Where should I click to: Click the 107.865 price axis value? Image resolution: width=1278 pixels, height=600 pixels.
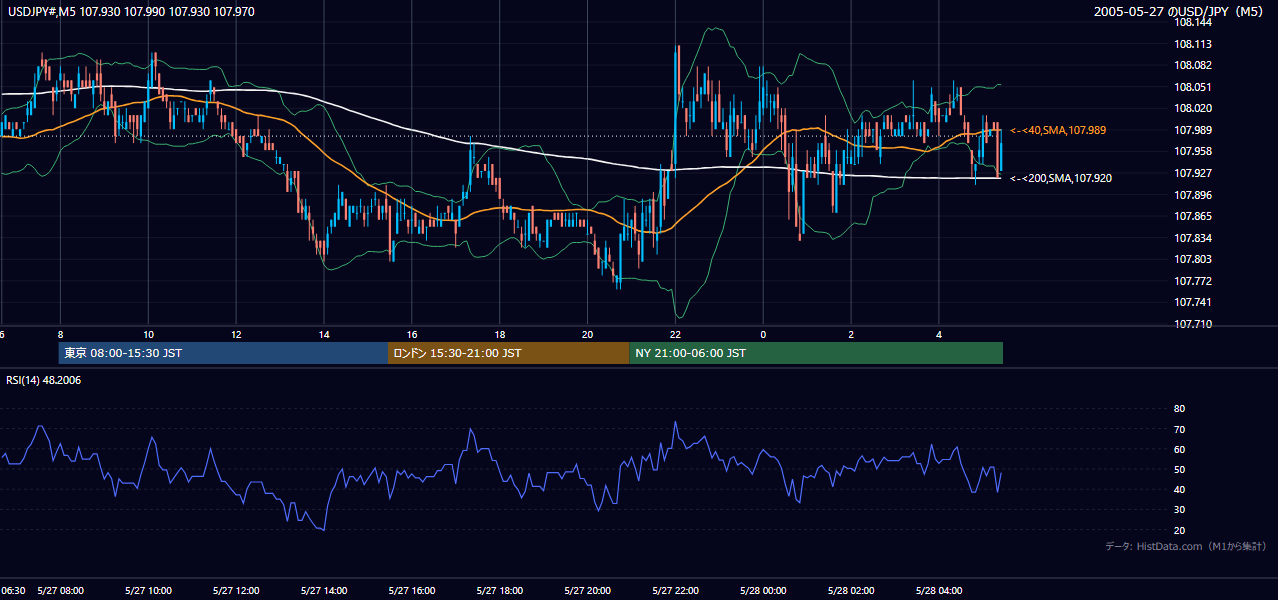coord(1194,216)
